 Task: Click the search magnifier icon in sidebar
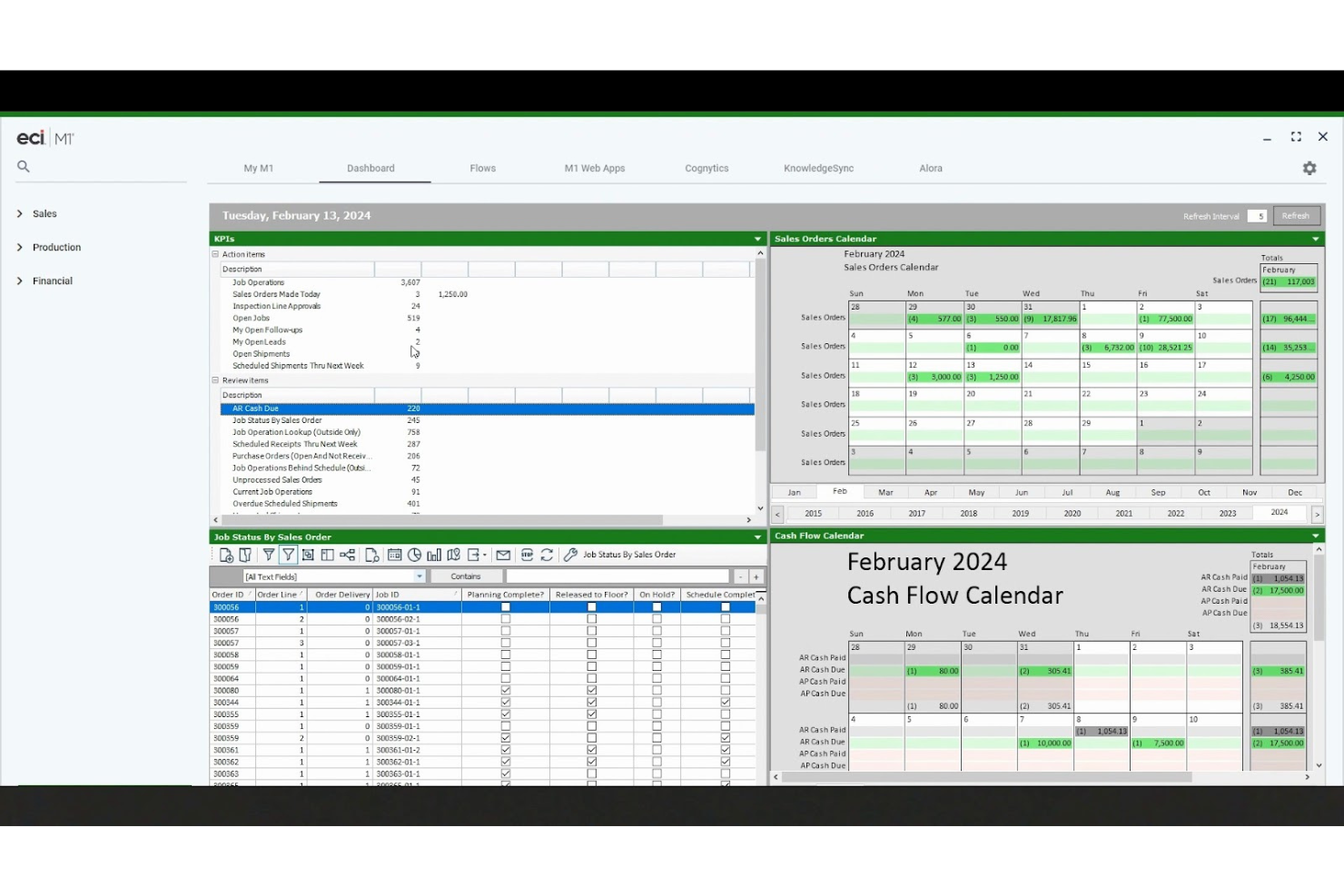click(x=24, y=166)
